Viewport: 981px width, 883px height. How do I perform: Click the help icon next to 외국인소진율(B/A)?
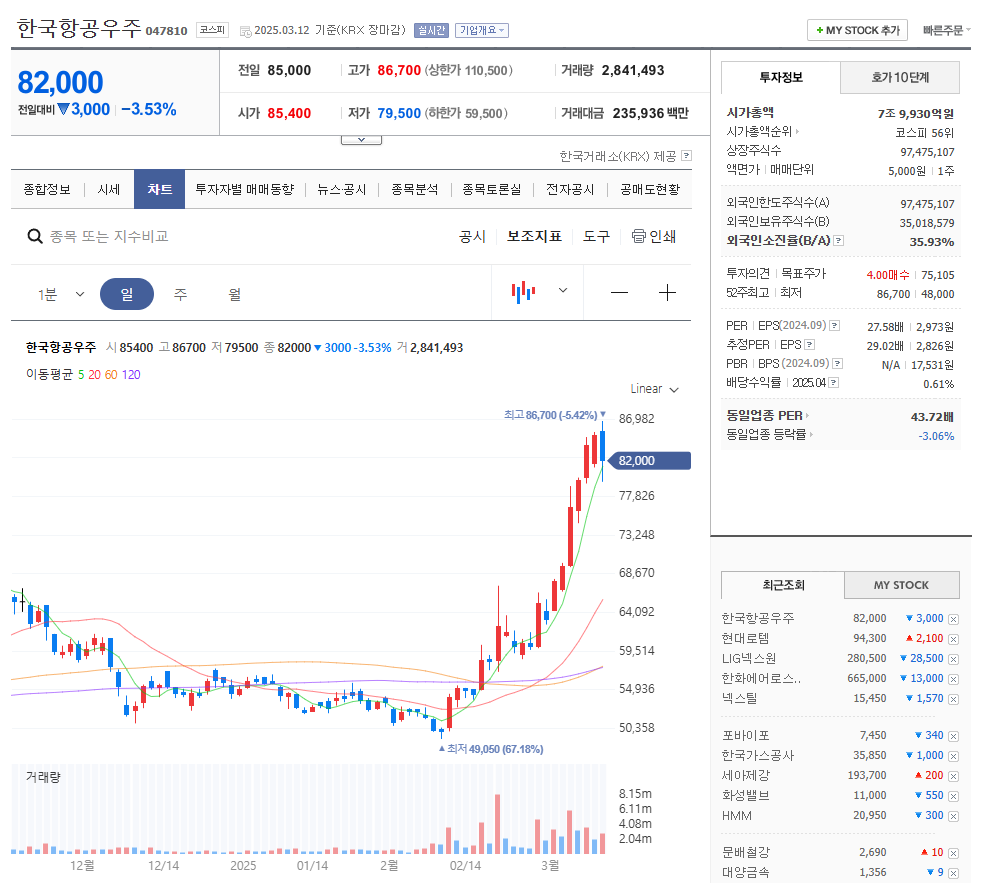(839, 240)
